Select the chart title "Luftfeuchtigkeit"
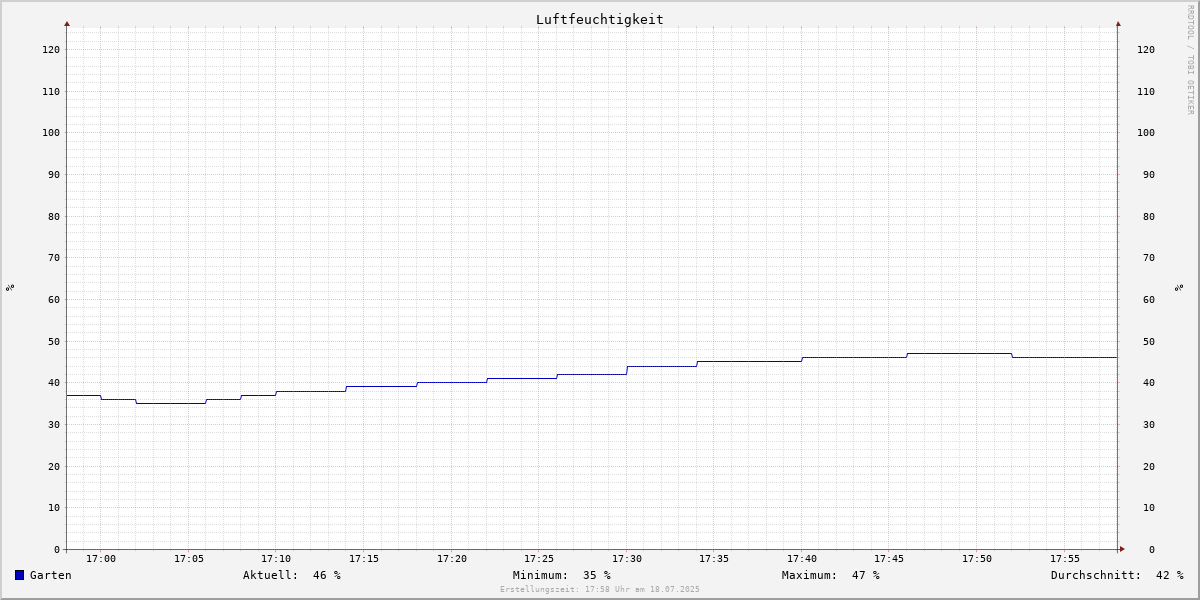The width and height of the screenshot is (1200, 600). click(600, 19)
